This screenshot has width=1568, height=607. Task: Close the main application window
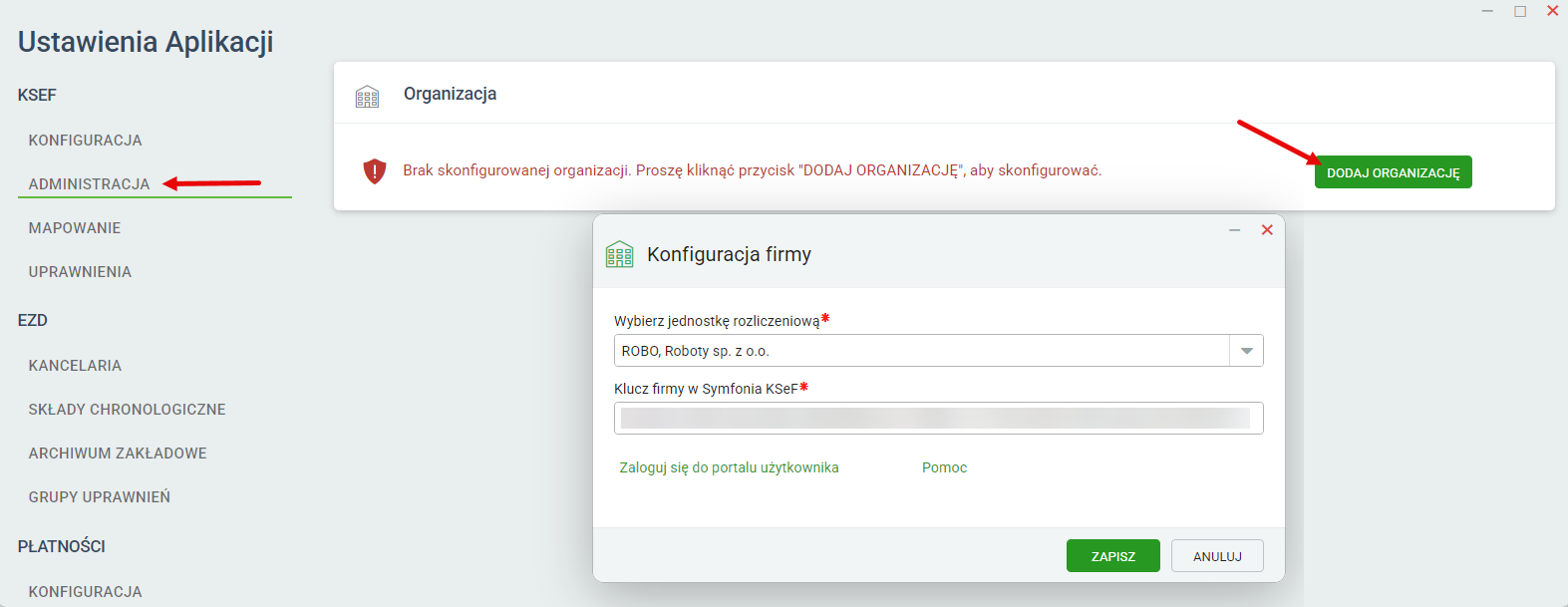tap(1552, 11)
